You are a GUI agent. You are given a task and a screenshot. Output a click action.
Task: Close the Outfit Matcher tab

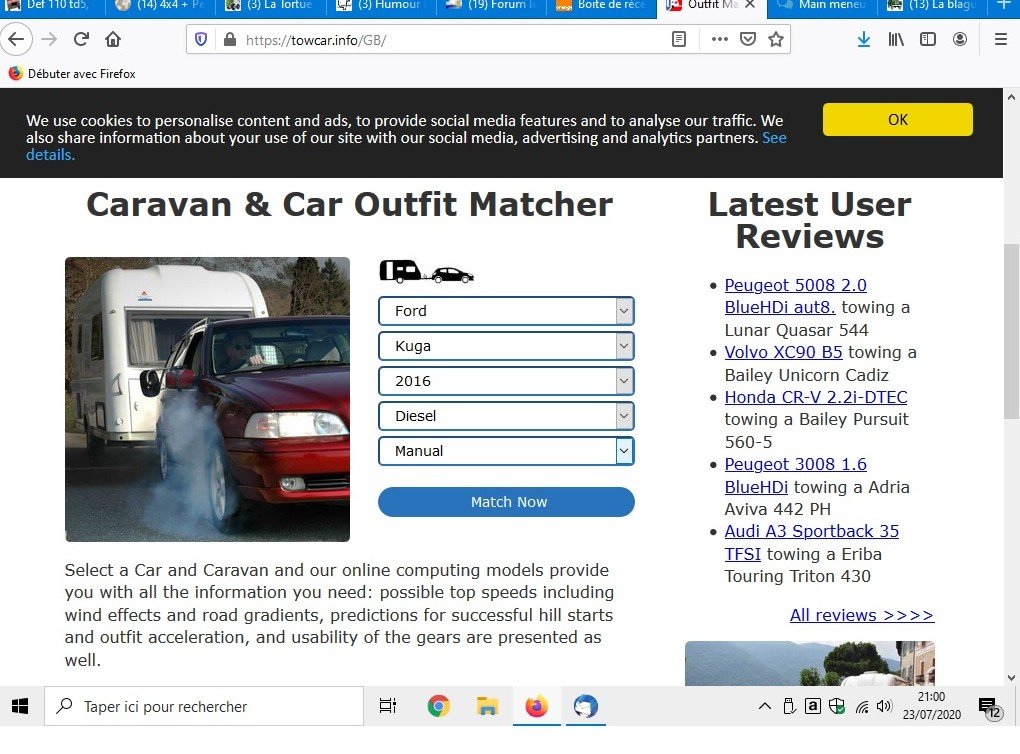tap(750, 5)
